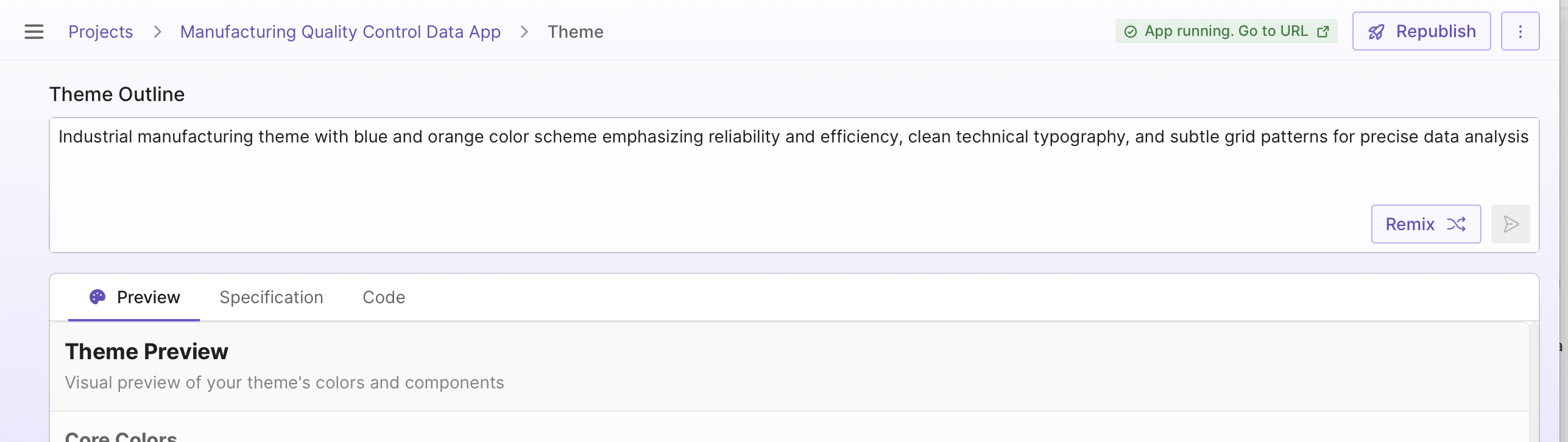
Task: Open Manufacturing Quality Control Data App breadcrumb
Action: click(341, 32)
